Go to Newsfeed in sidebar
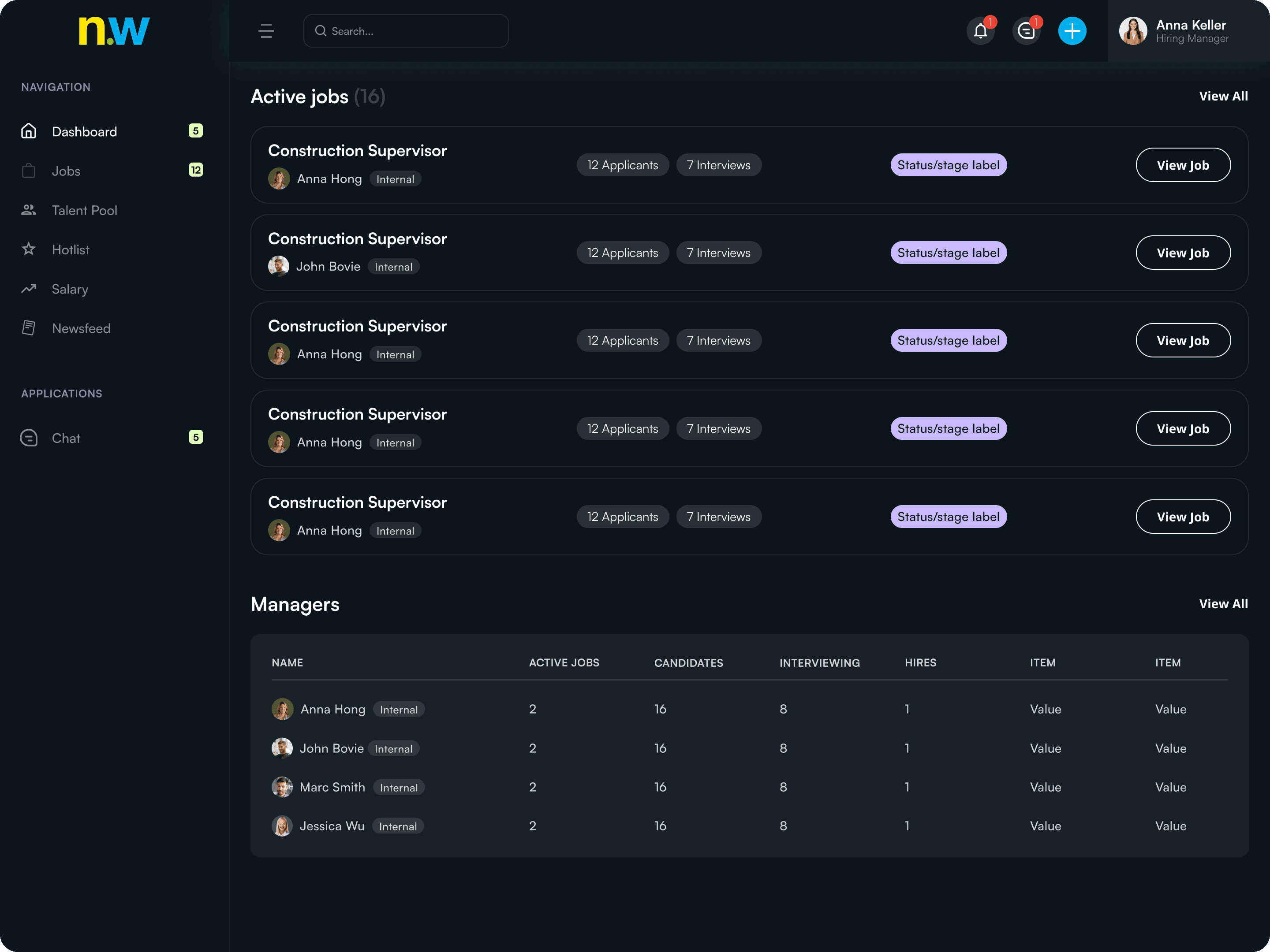The image size is (1270, 952). coord(81,328)
